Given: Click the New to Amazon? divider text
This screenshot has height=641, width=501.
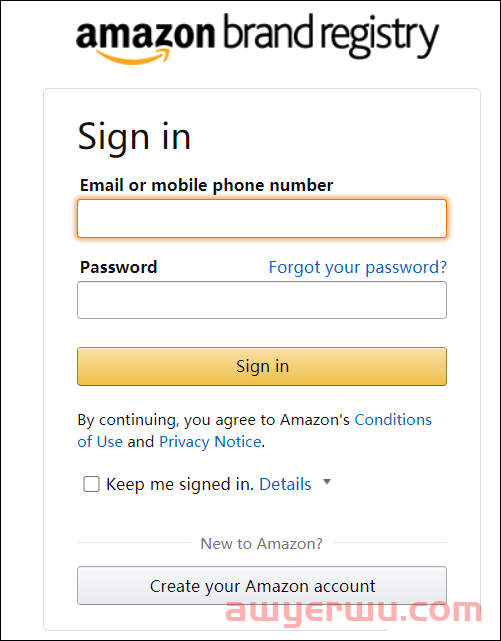Looking at the screenshot, I should (262, 544).
